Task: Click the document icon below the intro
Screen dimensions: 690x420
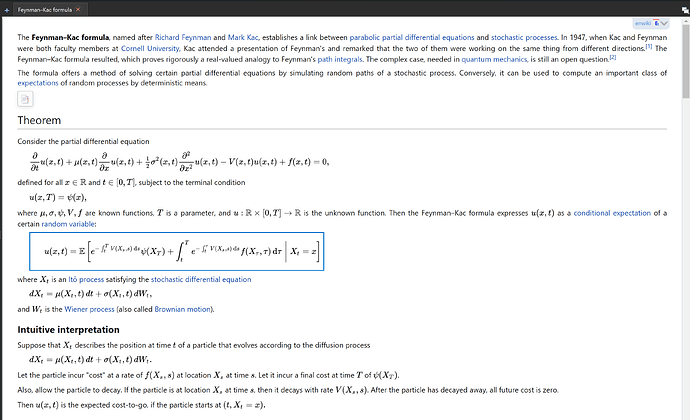Action: point(26,98)
